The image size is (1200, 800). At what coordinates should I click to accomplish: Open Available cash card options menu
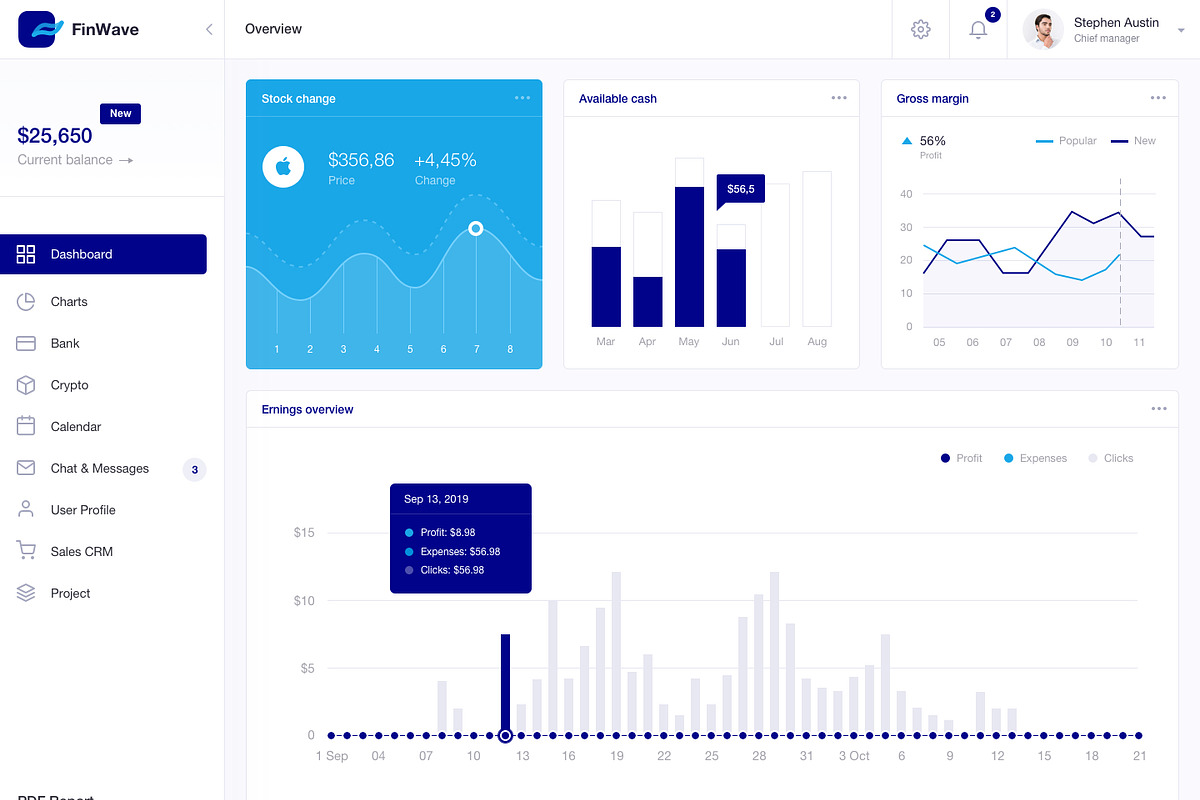click(x=839, y=98)
